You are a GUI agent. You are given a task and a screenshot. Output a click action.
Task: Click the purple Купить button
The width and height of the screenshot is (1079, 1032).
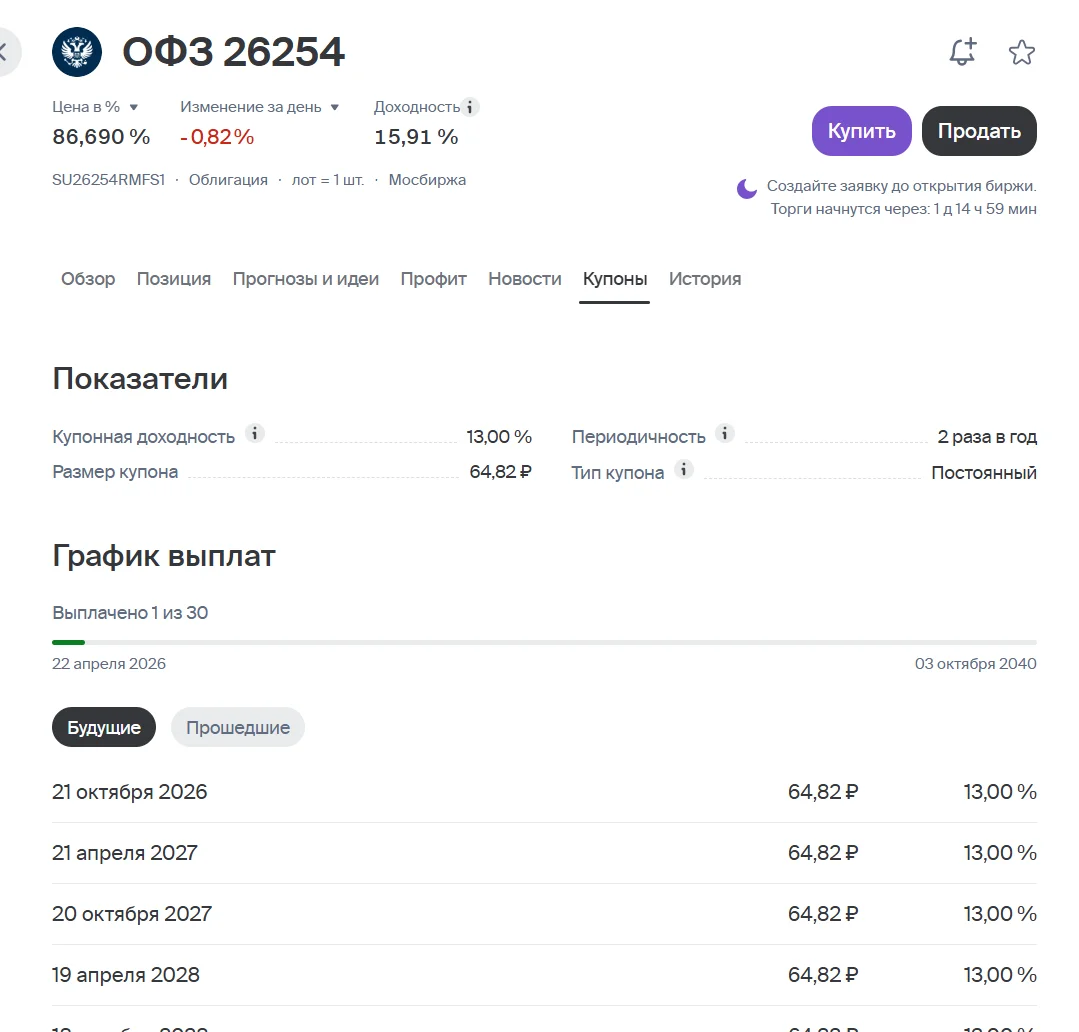click(862, 131)
